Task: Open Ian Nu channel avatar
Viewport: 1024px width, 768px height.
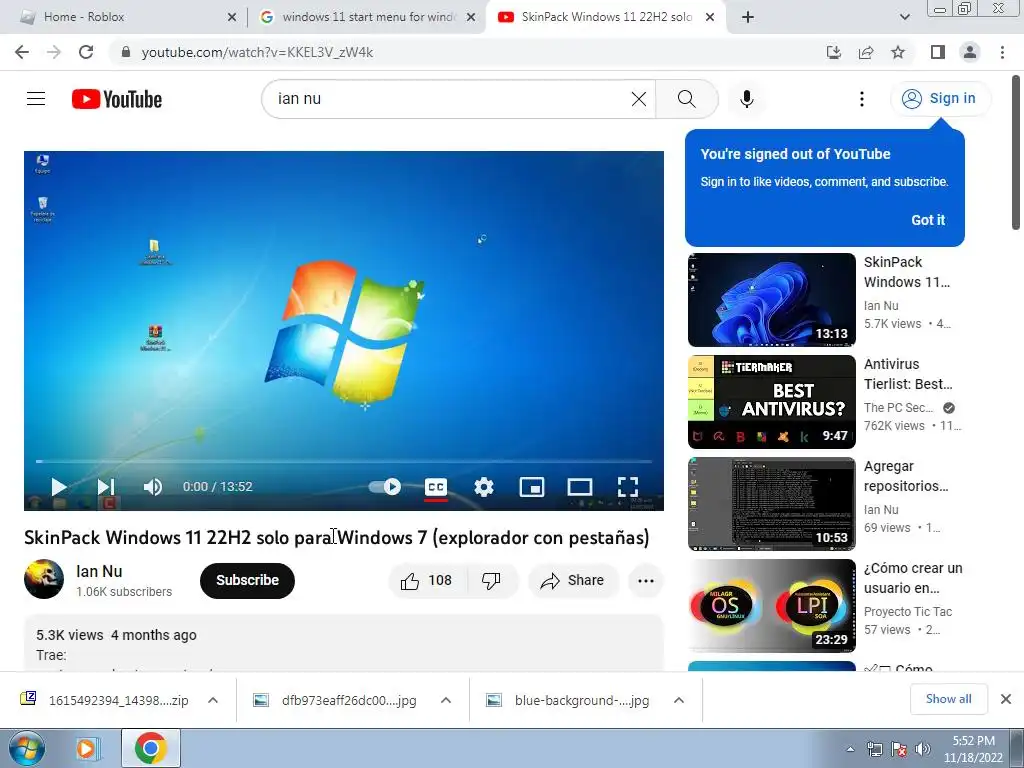Action: coord(44,579)
